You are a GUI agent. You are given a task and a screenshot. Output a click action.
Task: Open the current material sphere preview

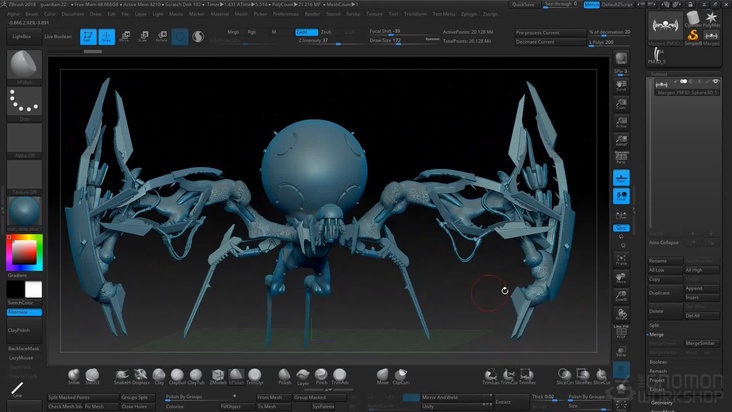point(24,211)
